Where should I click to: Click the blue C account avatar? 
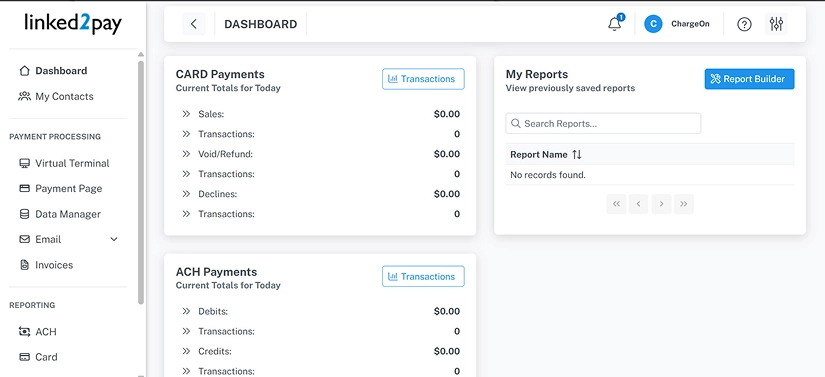click(653, 24)
